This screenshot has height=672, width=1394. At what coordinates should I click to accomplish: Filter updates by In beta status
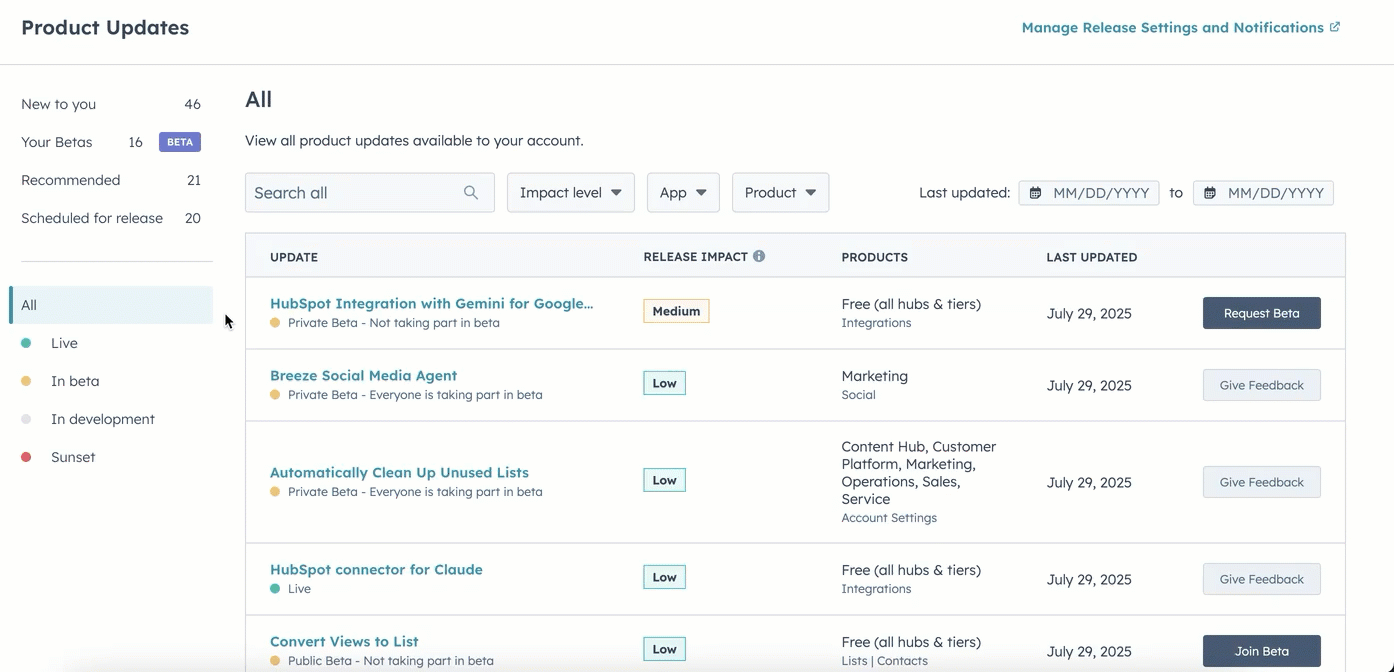(75, 381)
